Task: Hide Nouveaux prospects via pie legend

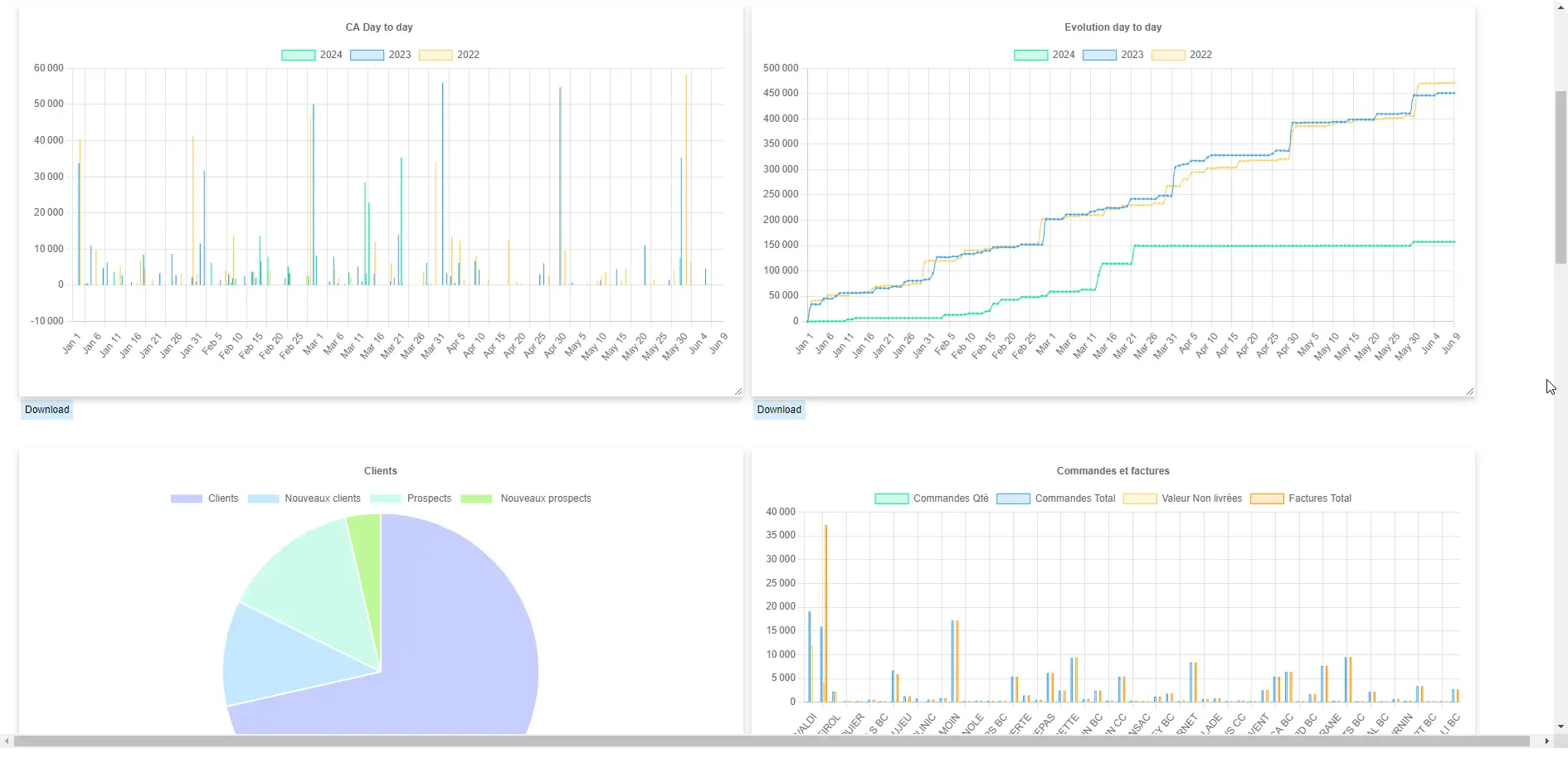Action: pyautogui.click(x=526, y=498)
